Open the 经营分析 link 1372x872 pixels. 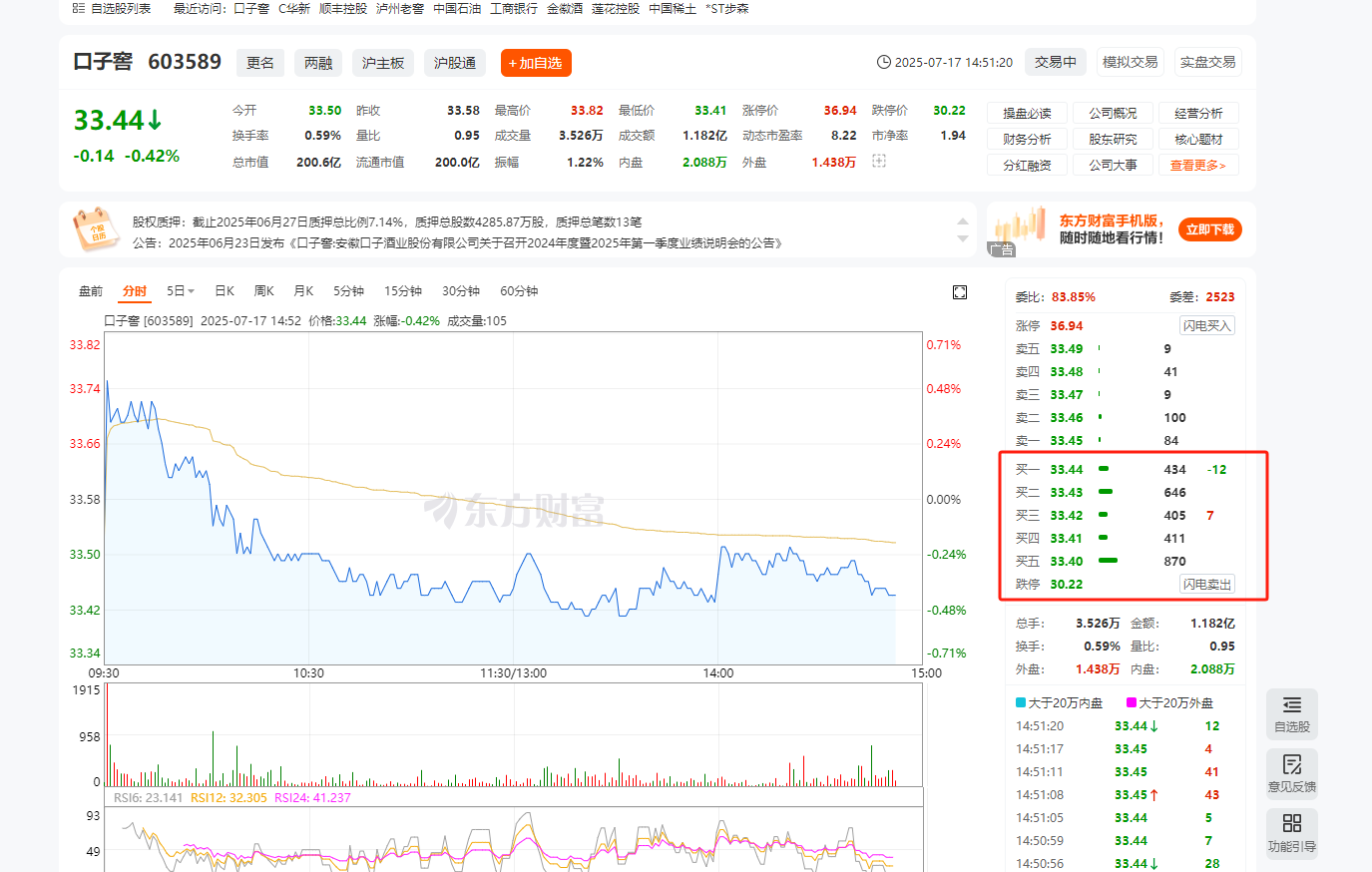[x=1198, y=113]
